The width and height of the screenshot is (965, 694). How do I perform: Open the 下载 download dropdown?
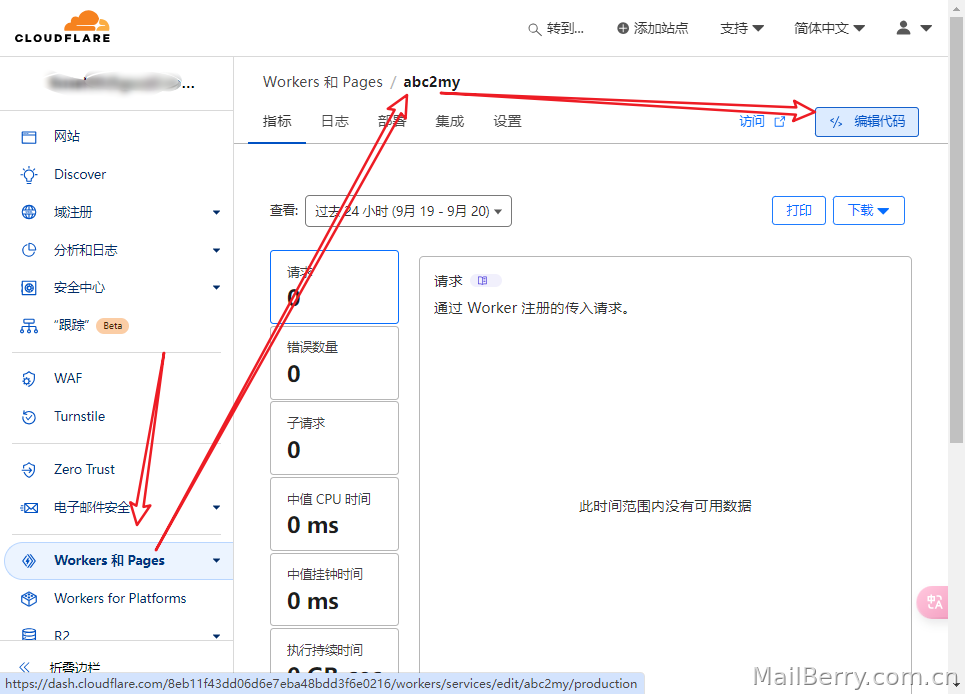pyautogui.click(x=868, y=210)
